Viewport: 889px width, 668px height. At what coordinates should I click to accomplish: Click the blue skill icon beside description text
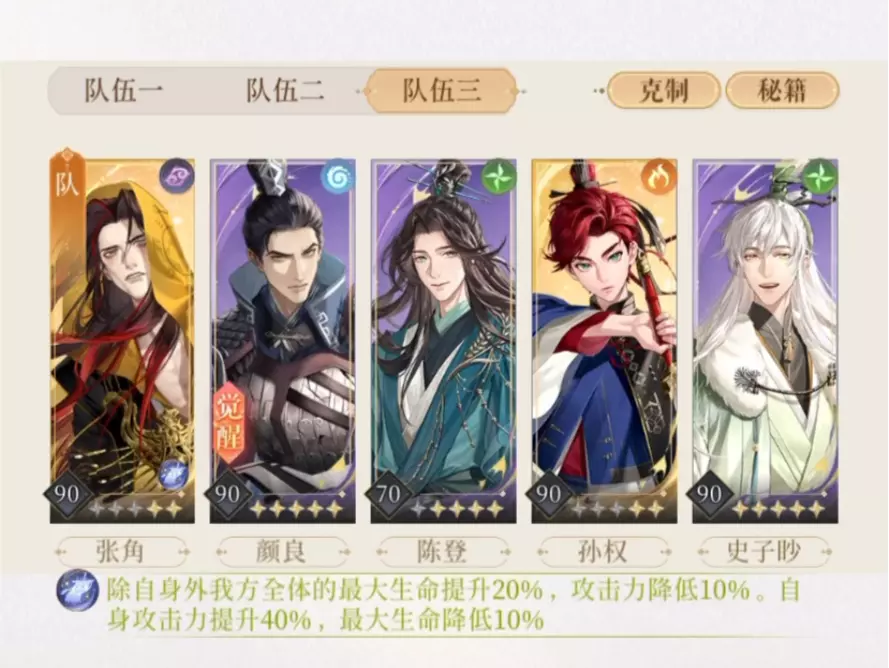(x=77, y=590)
